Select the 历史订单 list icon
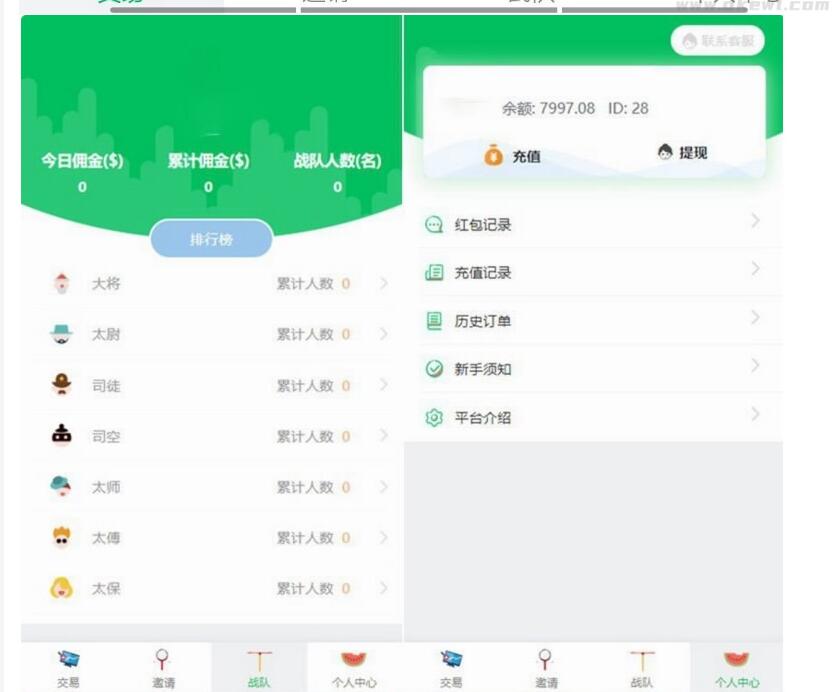833x692 pixels. (x=431, y=321)
